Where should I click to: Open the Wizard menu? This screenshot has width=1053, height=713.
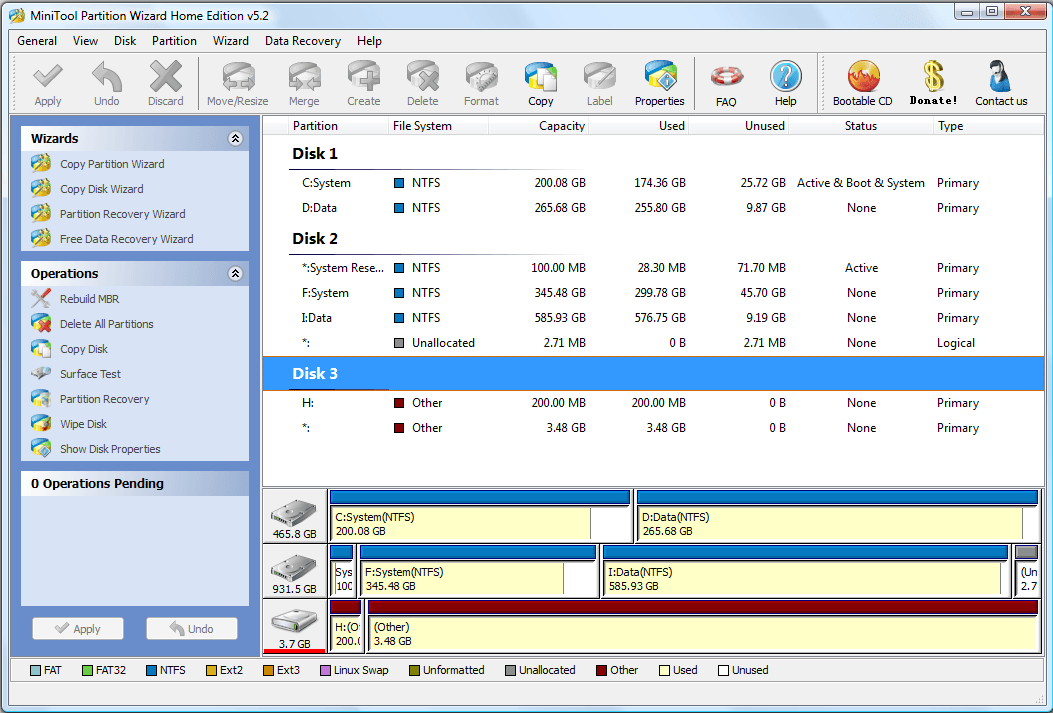click(231, 41)
